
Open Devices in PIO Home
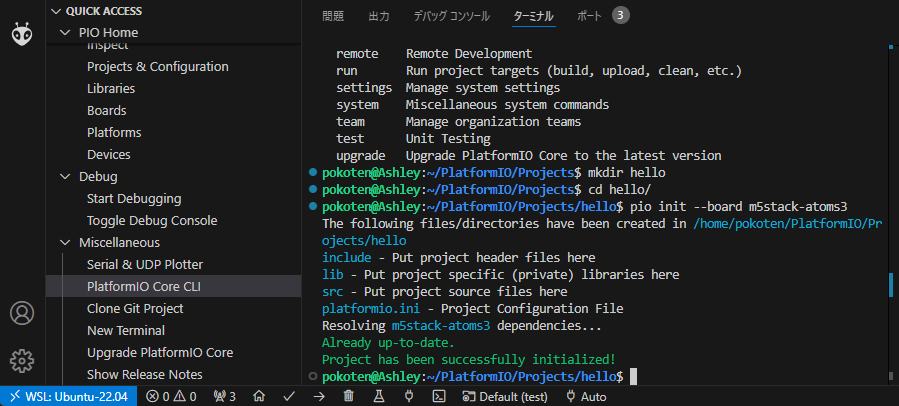coord(109,154)
